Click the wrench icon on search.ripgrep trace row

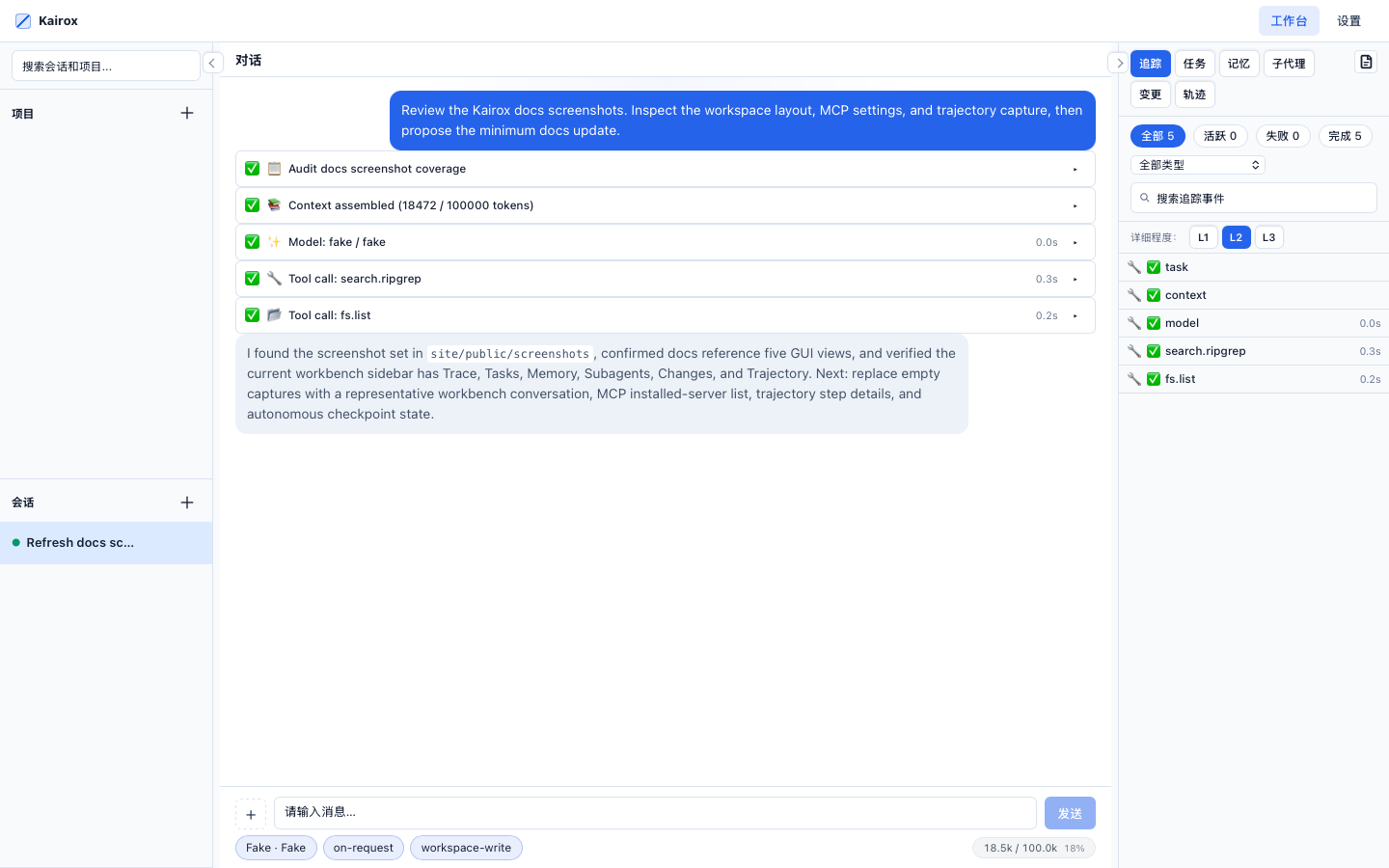(x=1134, y=351)
